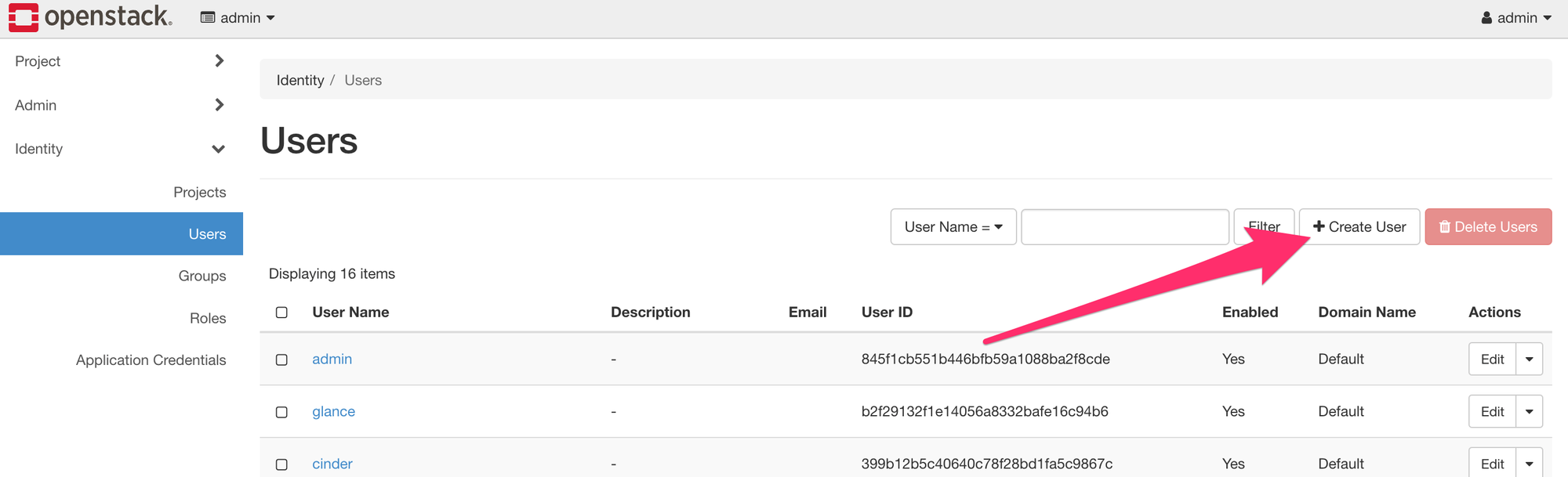This screenshot has height=477, width=1568.
Task: Open the User Name filter dropdown
Action: click(x=953, y=226)
